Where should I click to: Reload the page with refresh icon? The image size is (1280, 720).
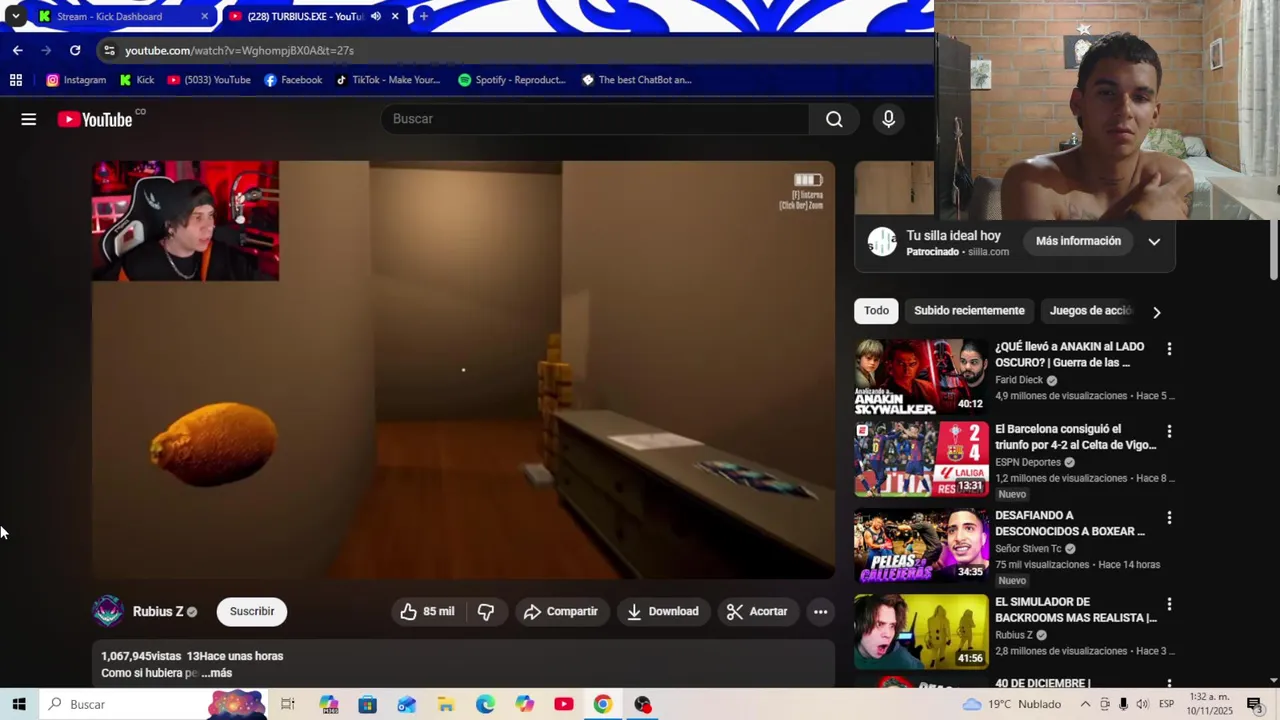pyautogui.click(x=75, y=50)
